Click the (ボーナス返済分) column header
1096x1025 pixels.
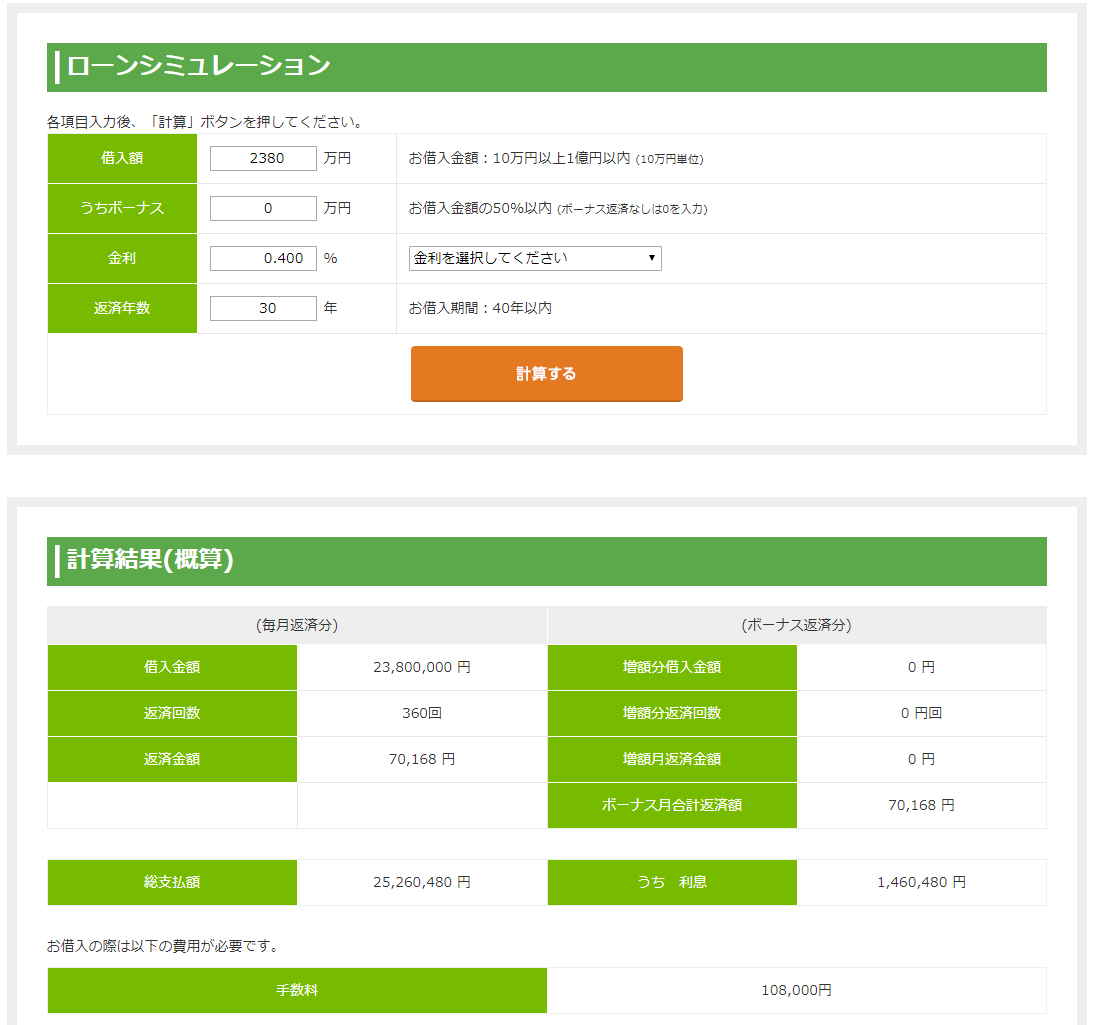click(x=796, y=625)
